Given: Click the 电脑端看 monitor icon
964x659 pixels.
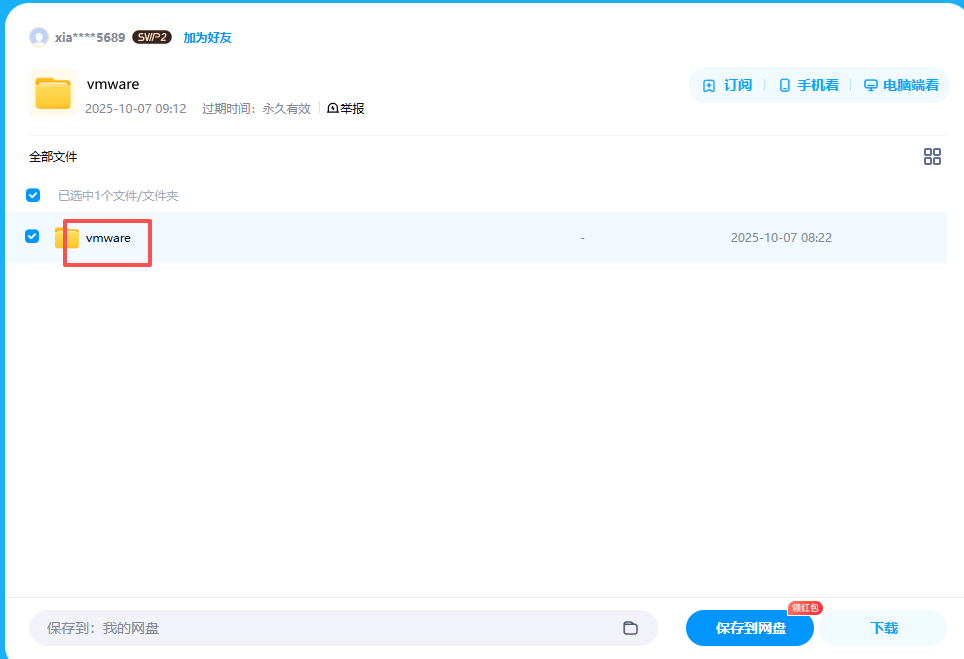Looking at the screenshot, I should [869, 85].
